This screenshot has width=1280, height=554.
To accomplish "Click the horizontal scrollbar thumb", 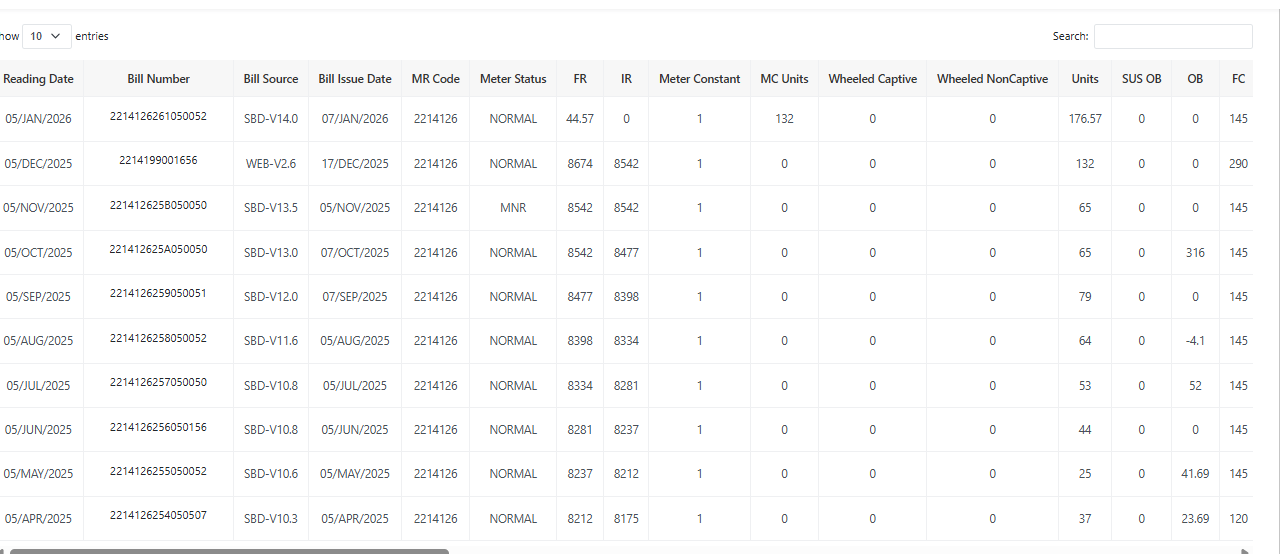I will (x=229, y=550).
